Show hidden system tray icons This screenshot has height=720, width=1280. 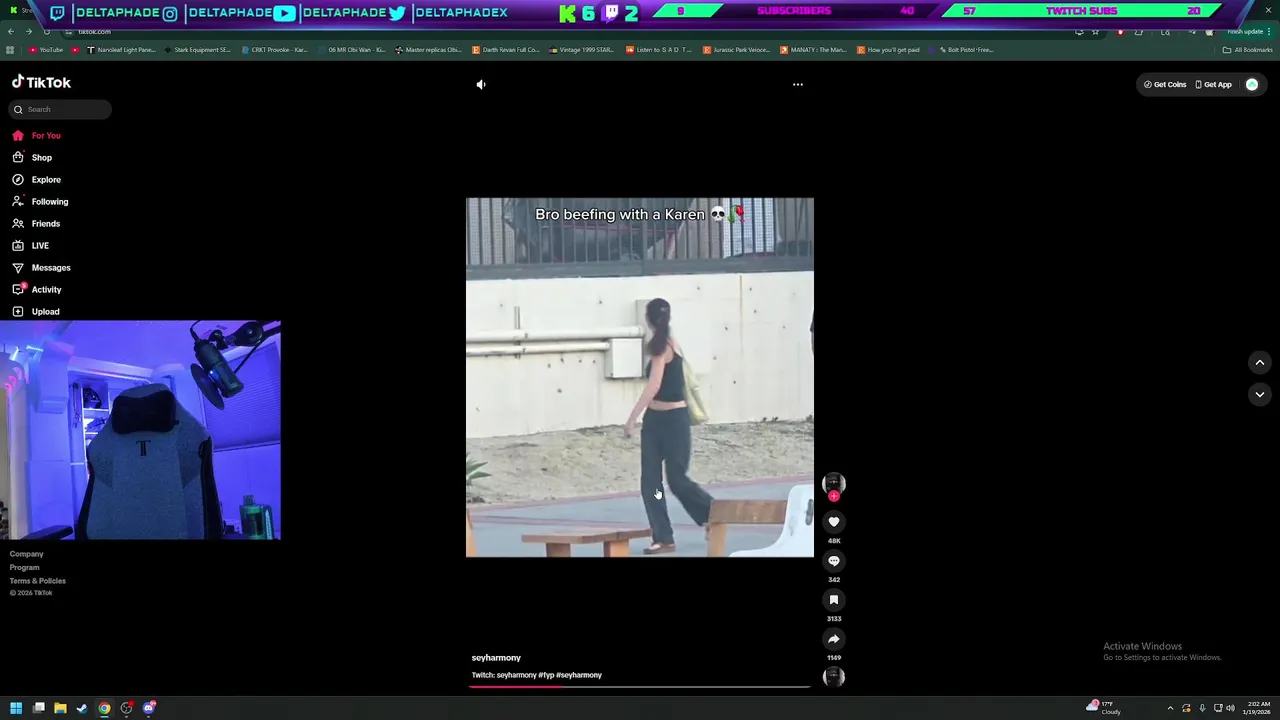1170,708
